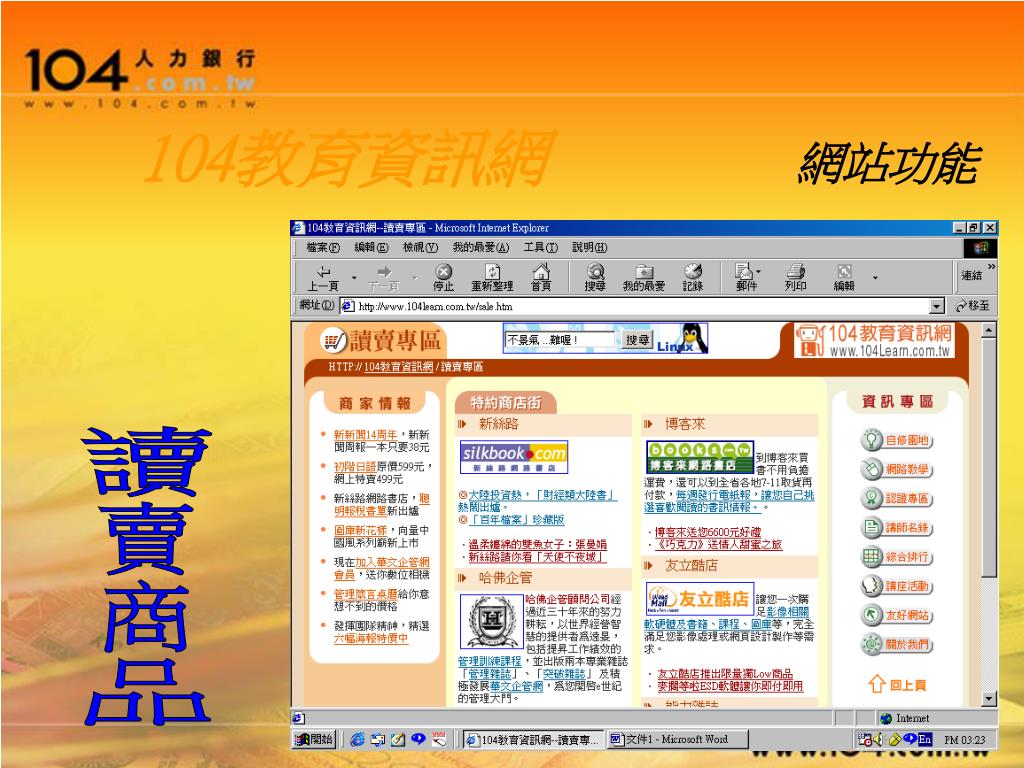Follow the 104教育資訊網 breadcrumb link
Image resolution: width=1024 pixels, height=768 pixels.
(398, 367)
